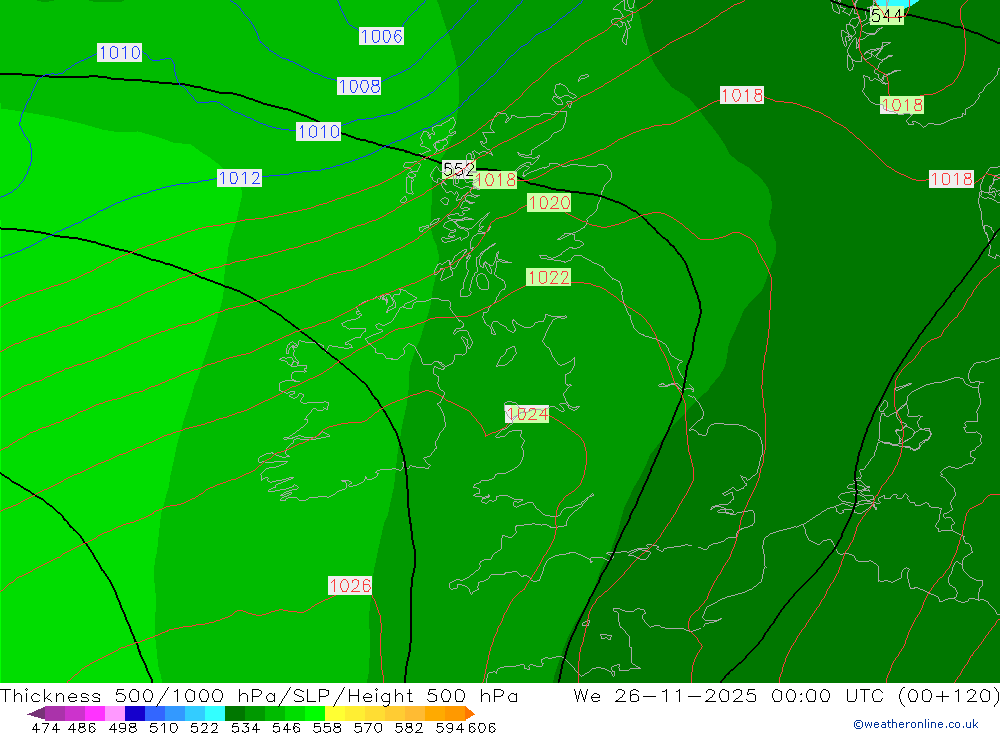Click the 474 legend value

tap(45, 727)
